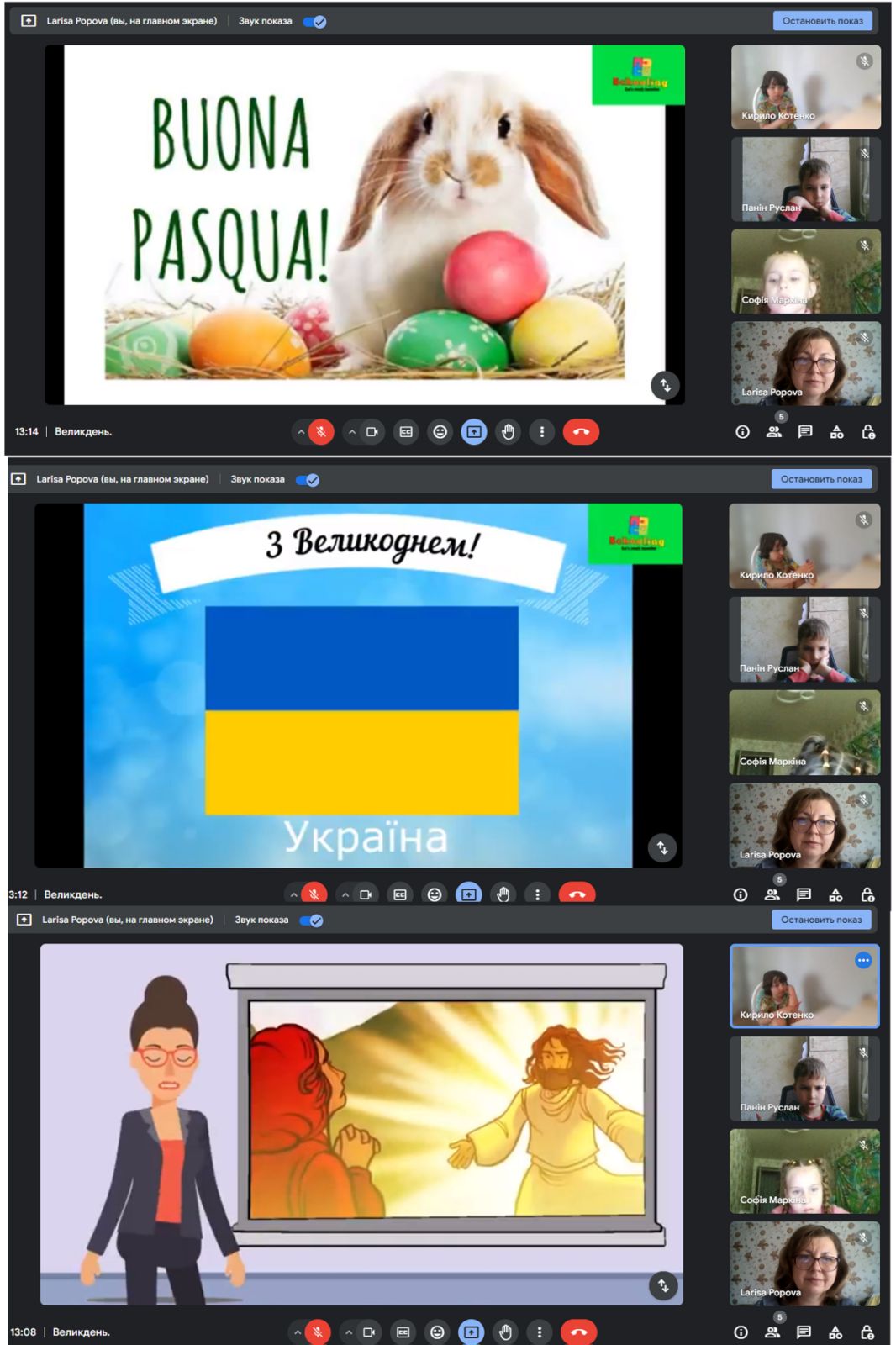Disable 'Звук показа' switch above the Ukraine flag

(x=308, y=480)
